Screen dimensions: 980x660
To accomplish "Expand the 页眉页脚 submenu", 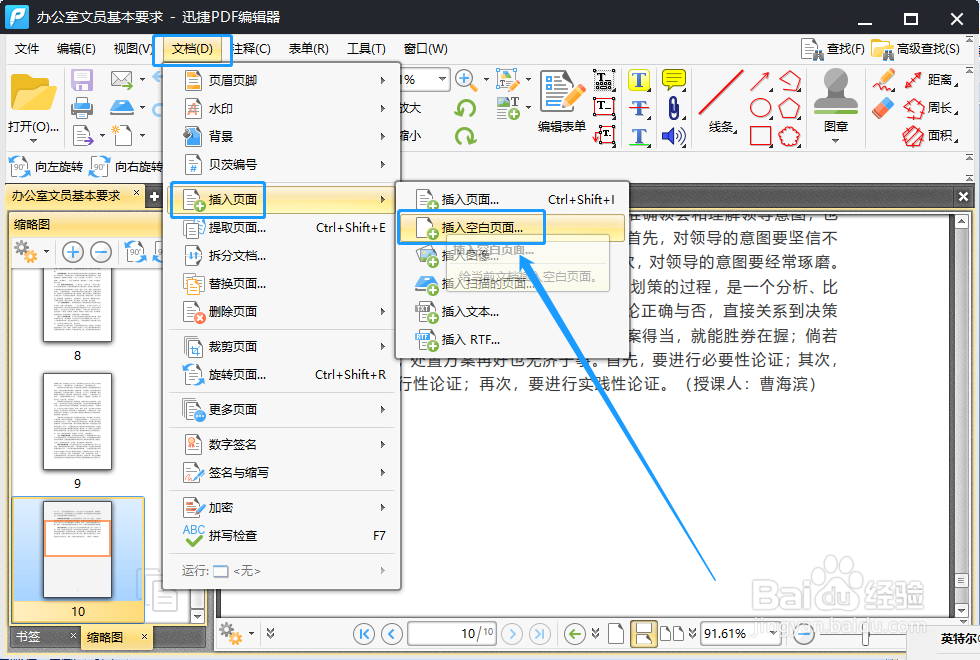I will [281, 80].
